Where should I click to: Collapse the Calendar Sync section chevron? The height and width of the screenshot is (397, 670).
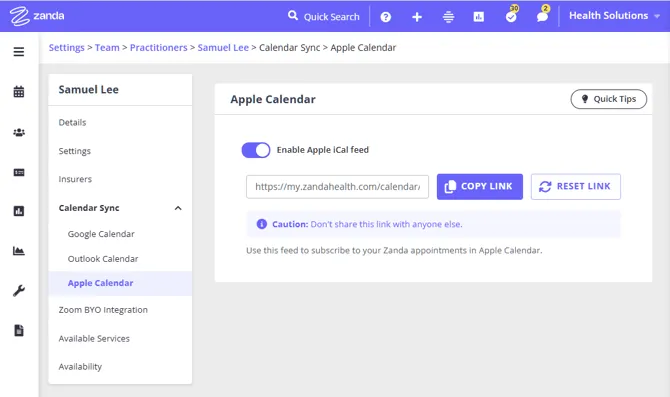coord(178,208)
